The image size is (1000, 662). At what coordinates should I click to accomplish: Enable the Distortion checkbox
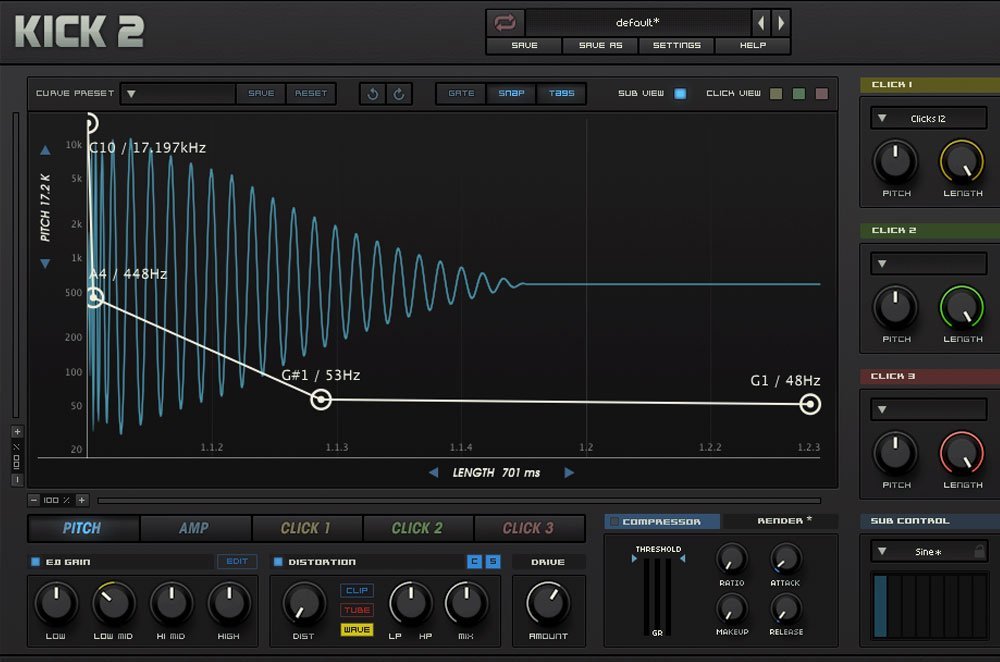[278, 562]
